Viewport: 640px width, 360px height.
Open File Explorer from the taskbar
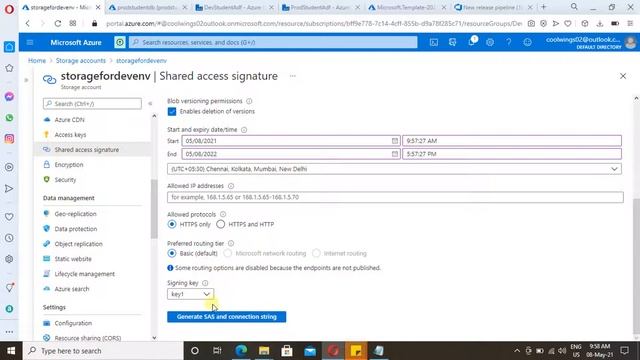(264, 351)
